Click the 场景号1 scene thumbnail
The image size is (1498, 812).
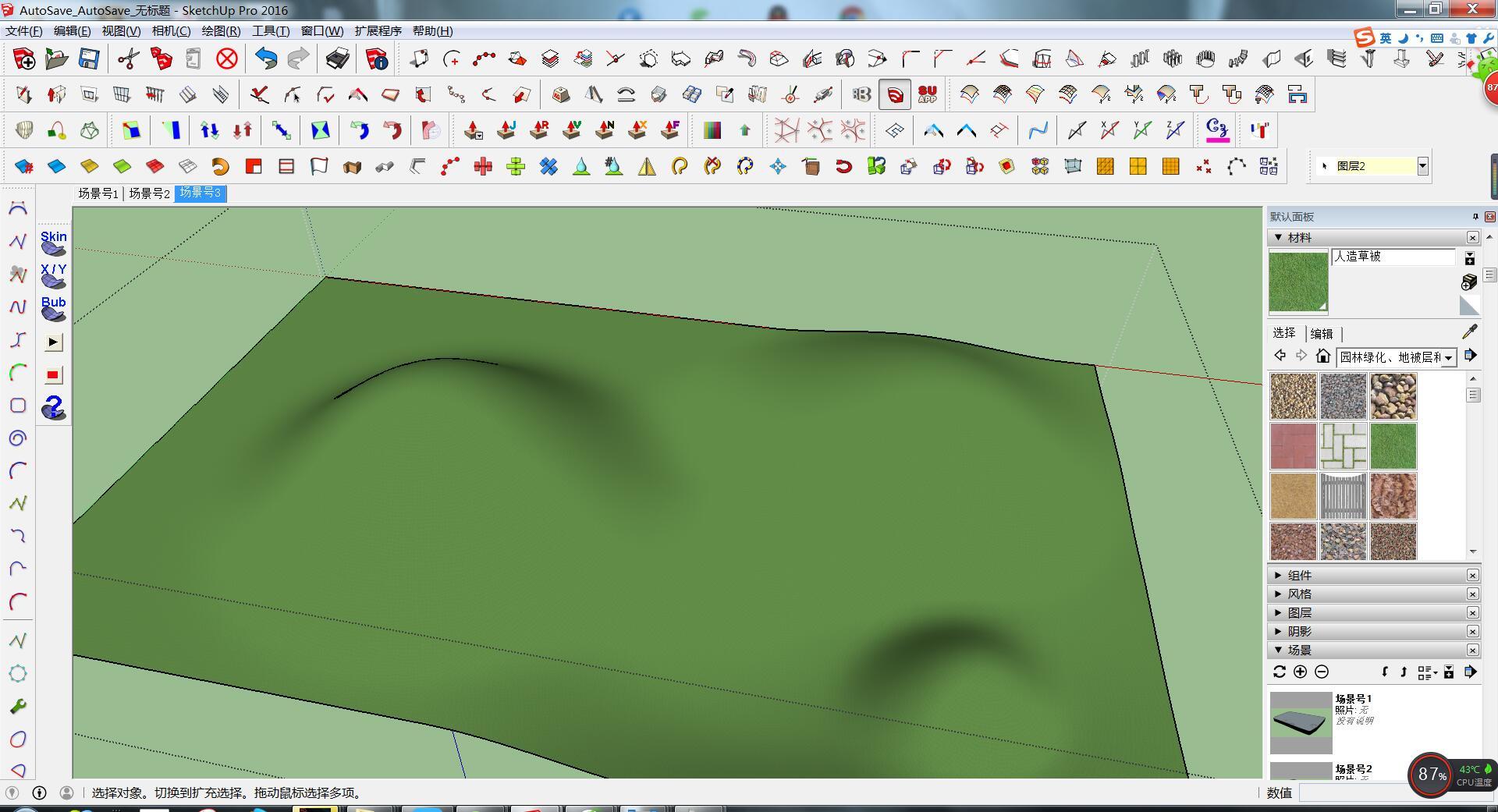[x=1301, y=722]
